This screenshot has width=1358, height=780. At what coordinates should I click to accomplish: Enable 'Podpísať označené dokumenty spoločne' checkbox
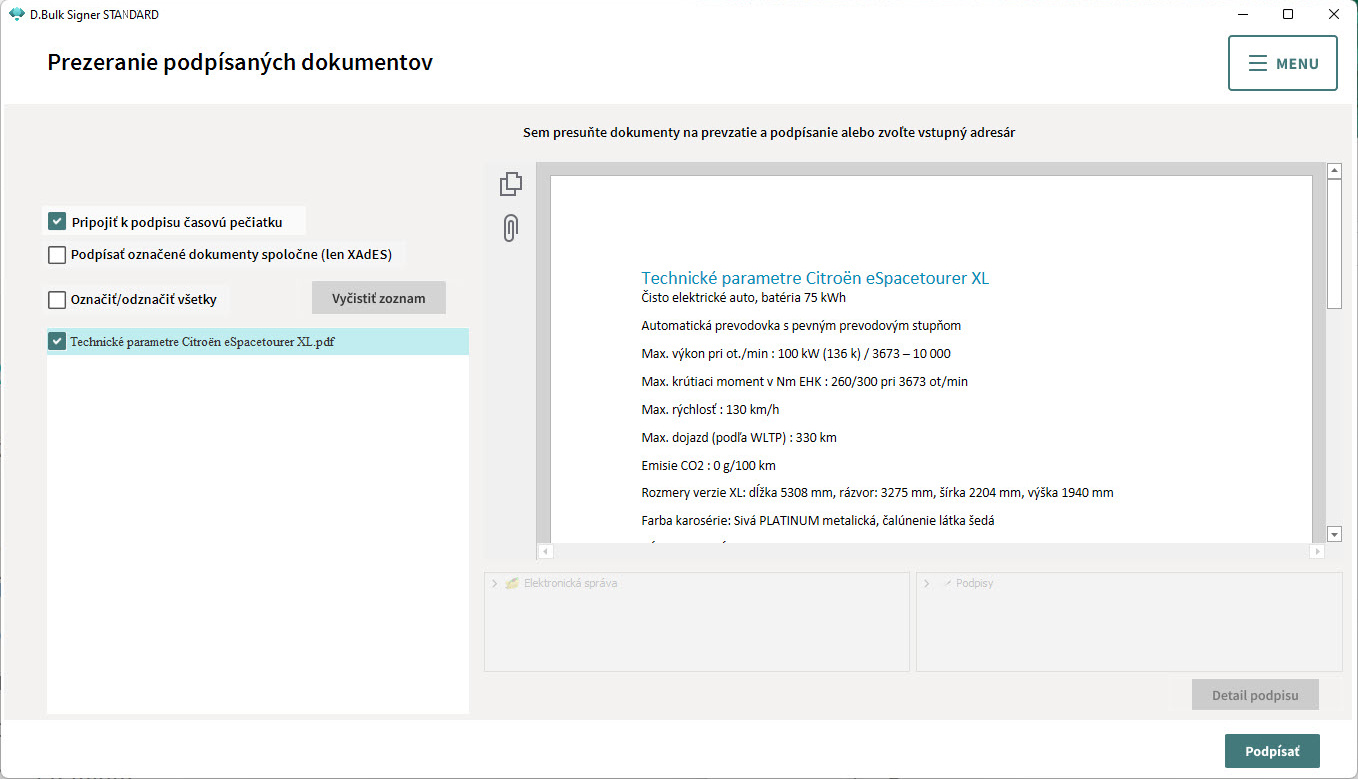point(57,255)
